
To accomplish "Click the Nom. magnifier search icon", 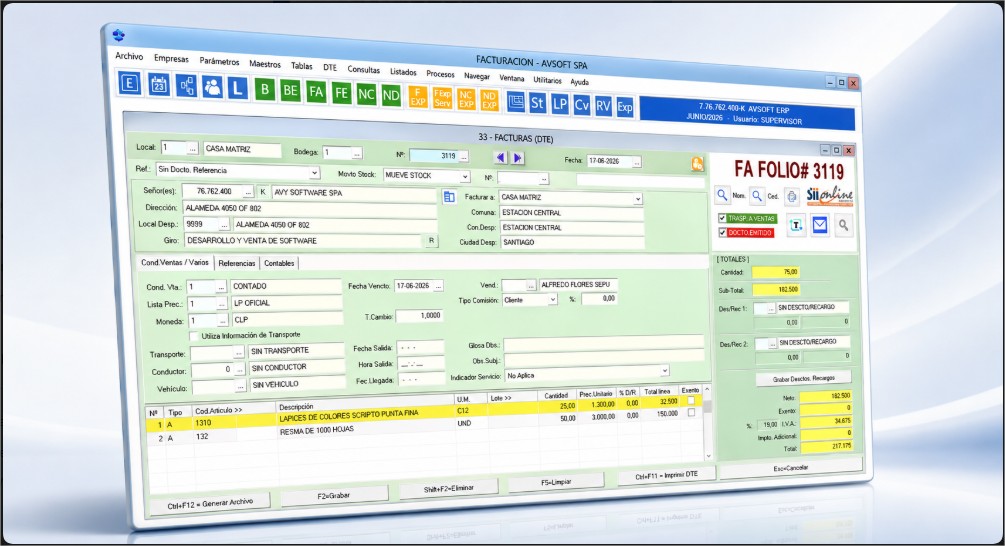I will (723, 194).
